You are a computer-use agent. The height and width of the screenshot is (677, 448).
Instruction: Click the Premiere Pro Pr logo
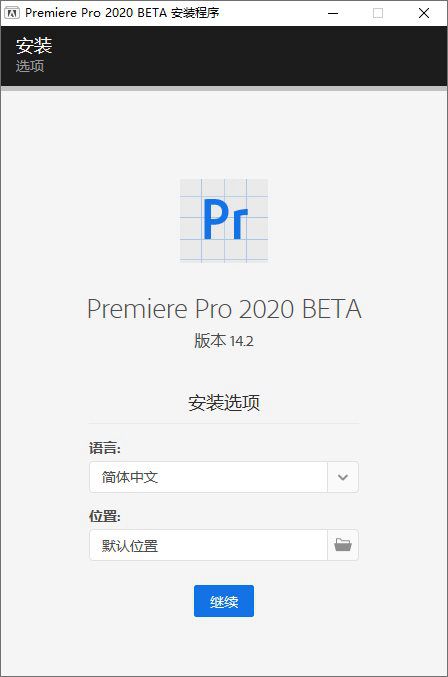tap(224, 220)
